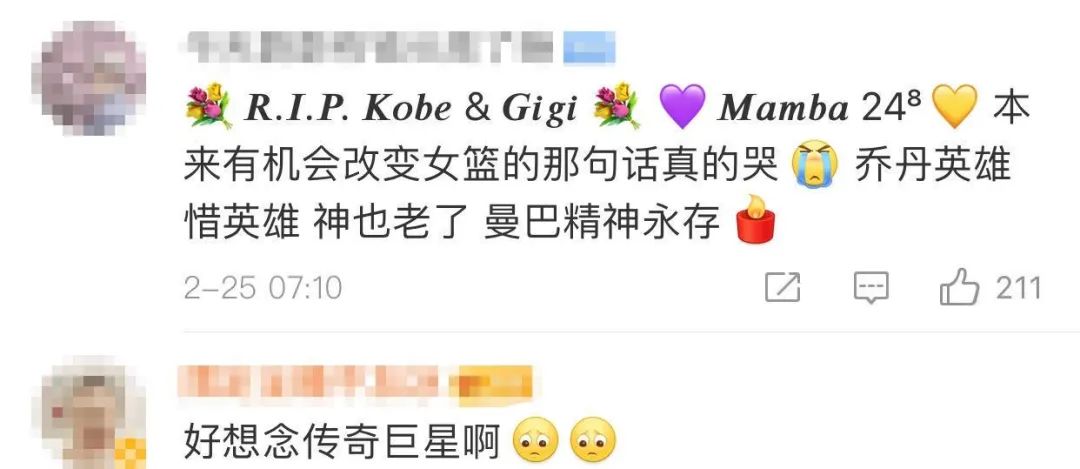This screenshot has height=469, width=1080.
Task: Tap the 211 like count
Action: (x=1018, y=287)
